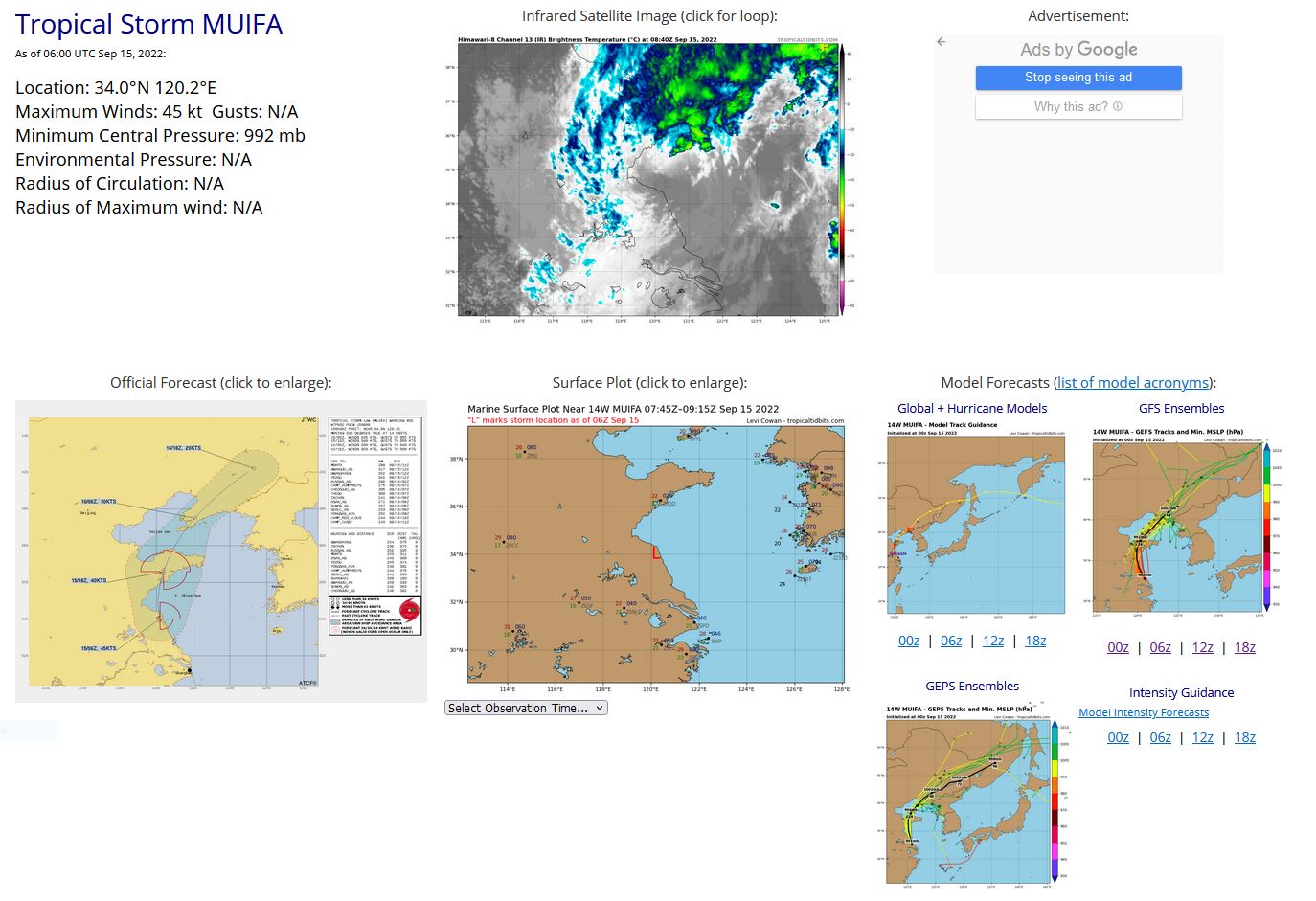
Task: Click the back arrow in the ad panel
Action: tap(942, 42)
